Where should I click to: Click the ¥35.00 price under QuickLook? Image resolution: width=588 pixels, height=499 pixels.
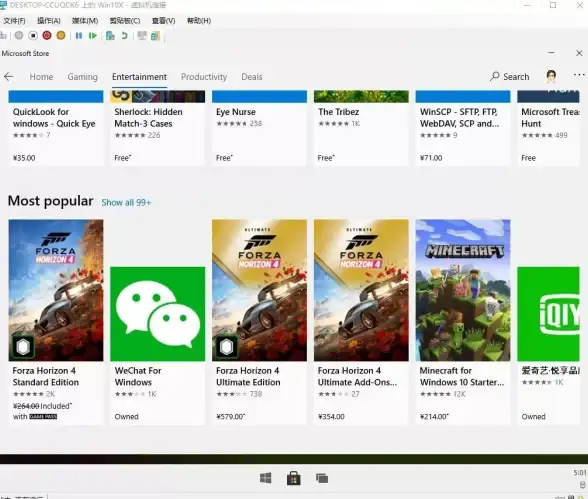click(24, 158)
